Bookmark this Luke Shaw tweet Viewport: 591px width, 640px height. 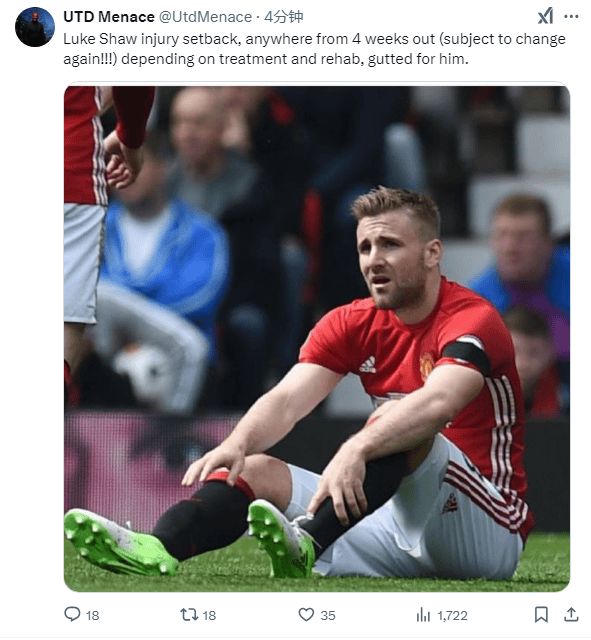(541, 614)
